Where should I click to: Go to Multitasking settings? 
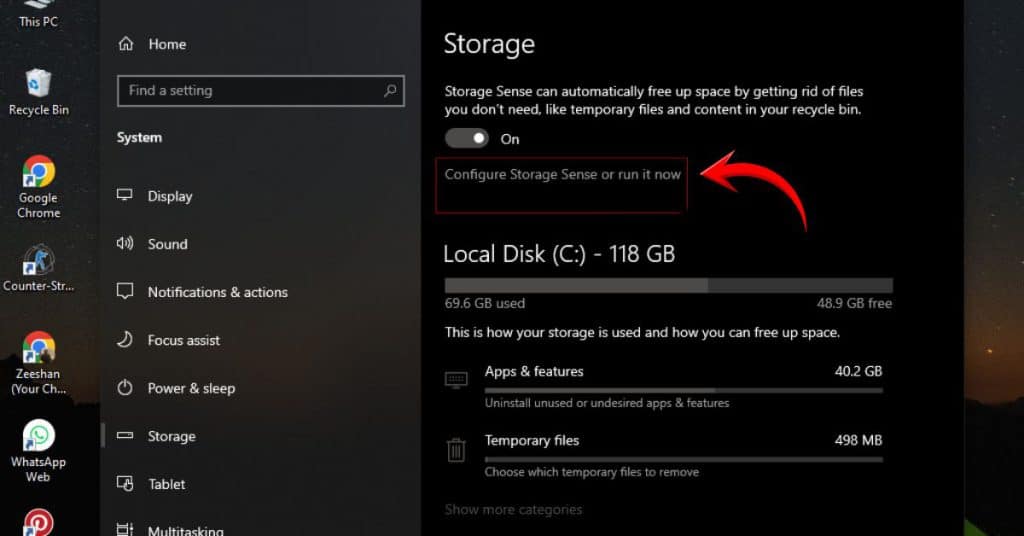[x=185, y=530]
